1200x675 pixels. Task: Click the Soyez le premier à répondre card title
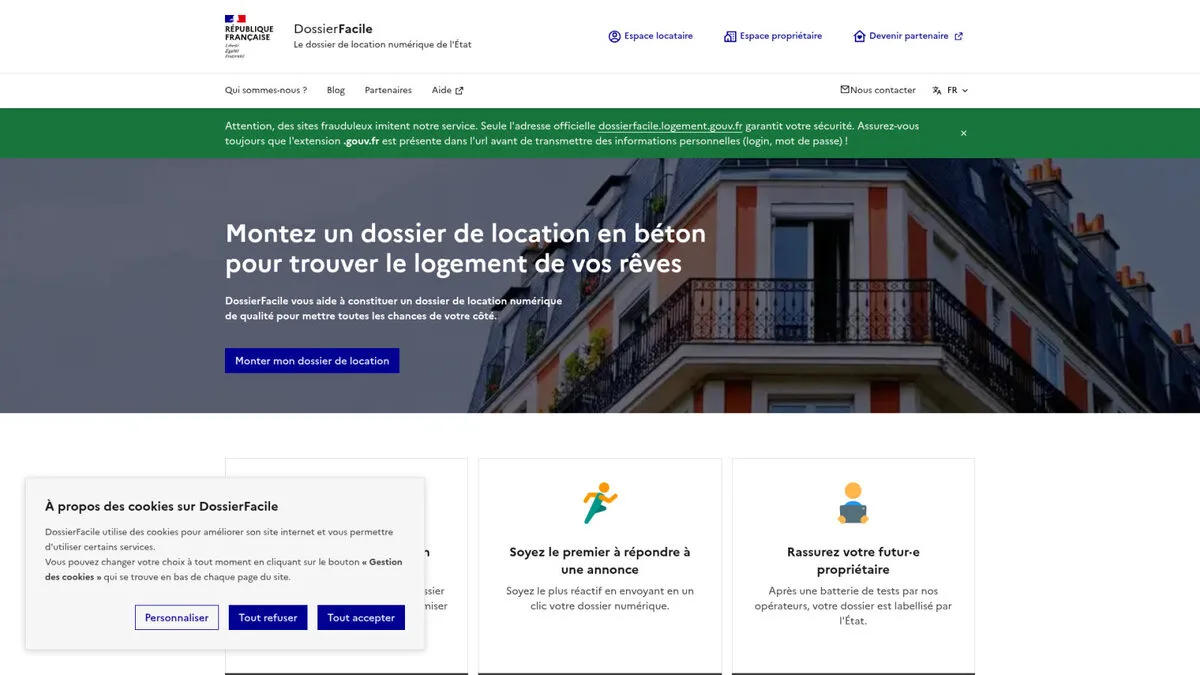pos(600,560)
